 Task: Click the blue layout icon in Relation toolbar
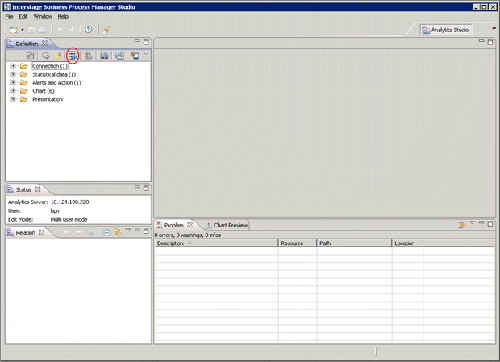(x=106, y=232)
